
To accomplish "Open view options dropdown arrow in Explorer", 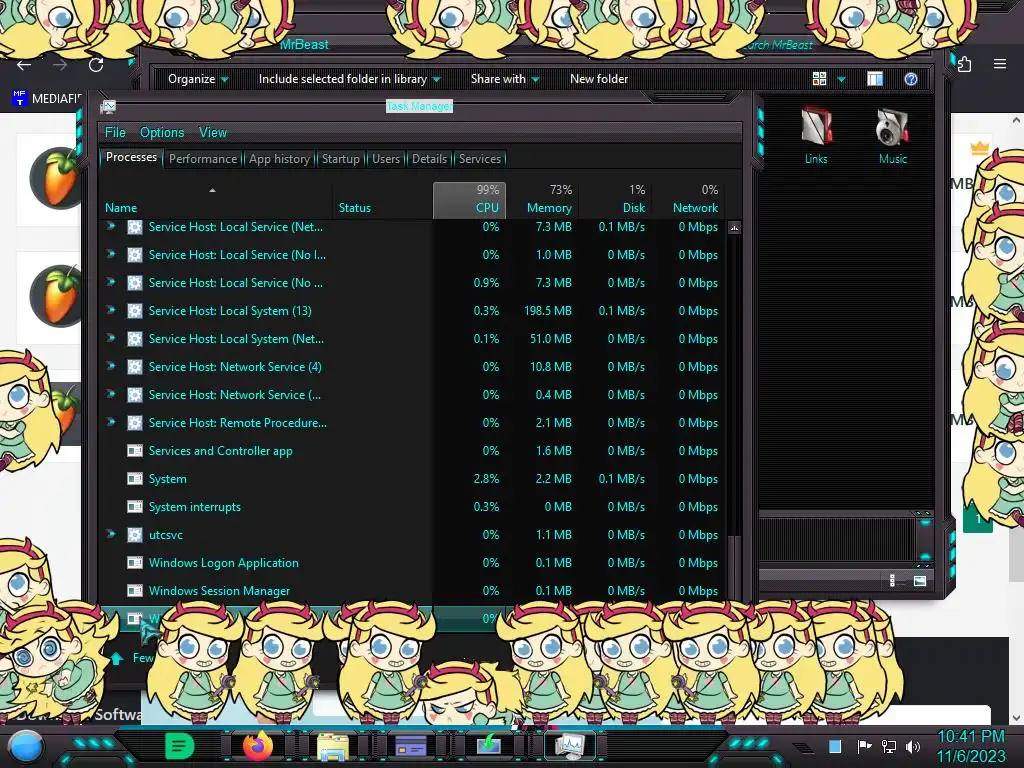I will 841,80.
